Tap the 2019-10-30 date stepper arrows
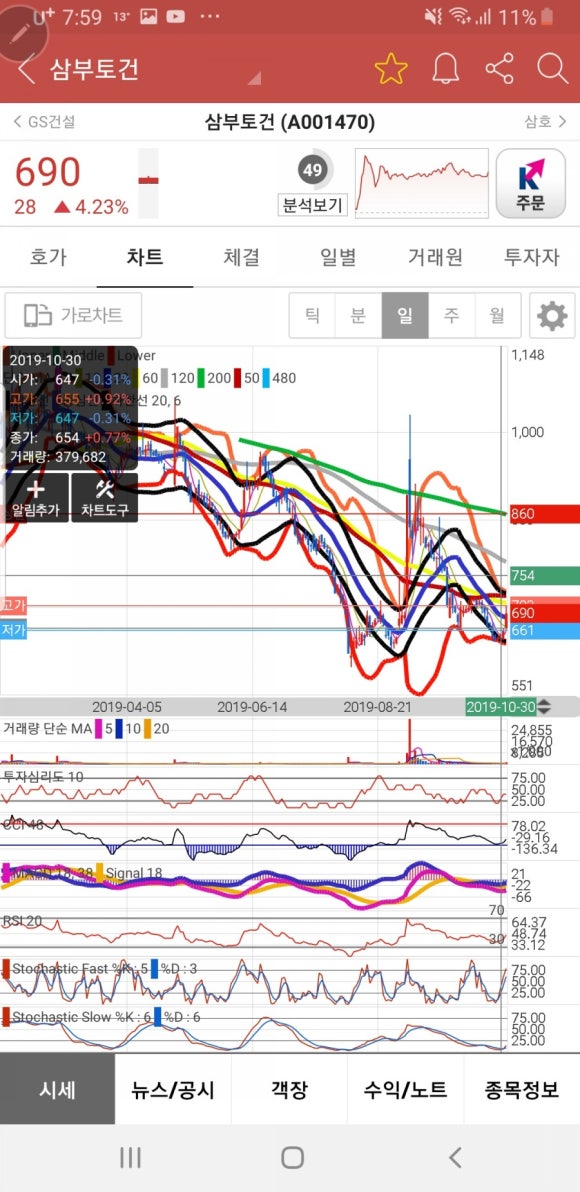Image resolution: width=580 pixels, height=1192 pixels. pyautogui.click(x=544, y=707)
